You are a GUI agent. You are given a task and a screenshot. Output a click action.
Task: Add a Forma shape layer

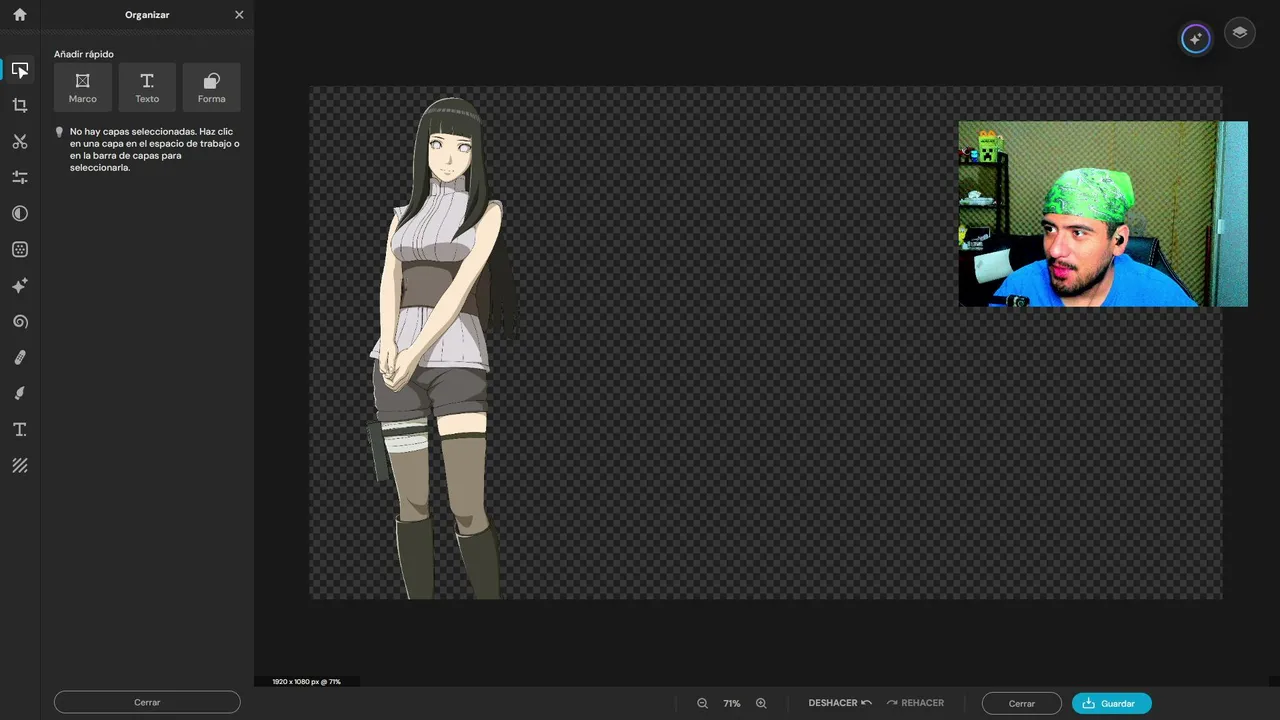[x=212, y=87]
